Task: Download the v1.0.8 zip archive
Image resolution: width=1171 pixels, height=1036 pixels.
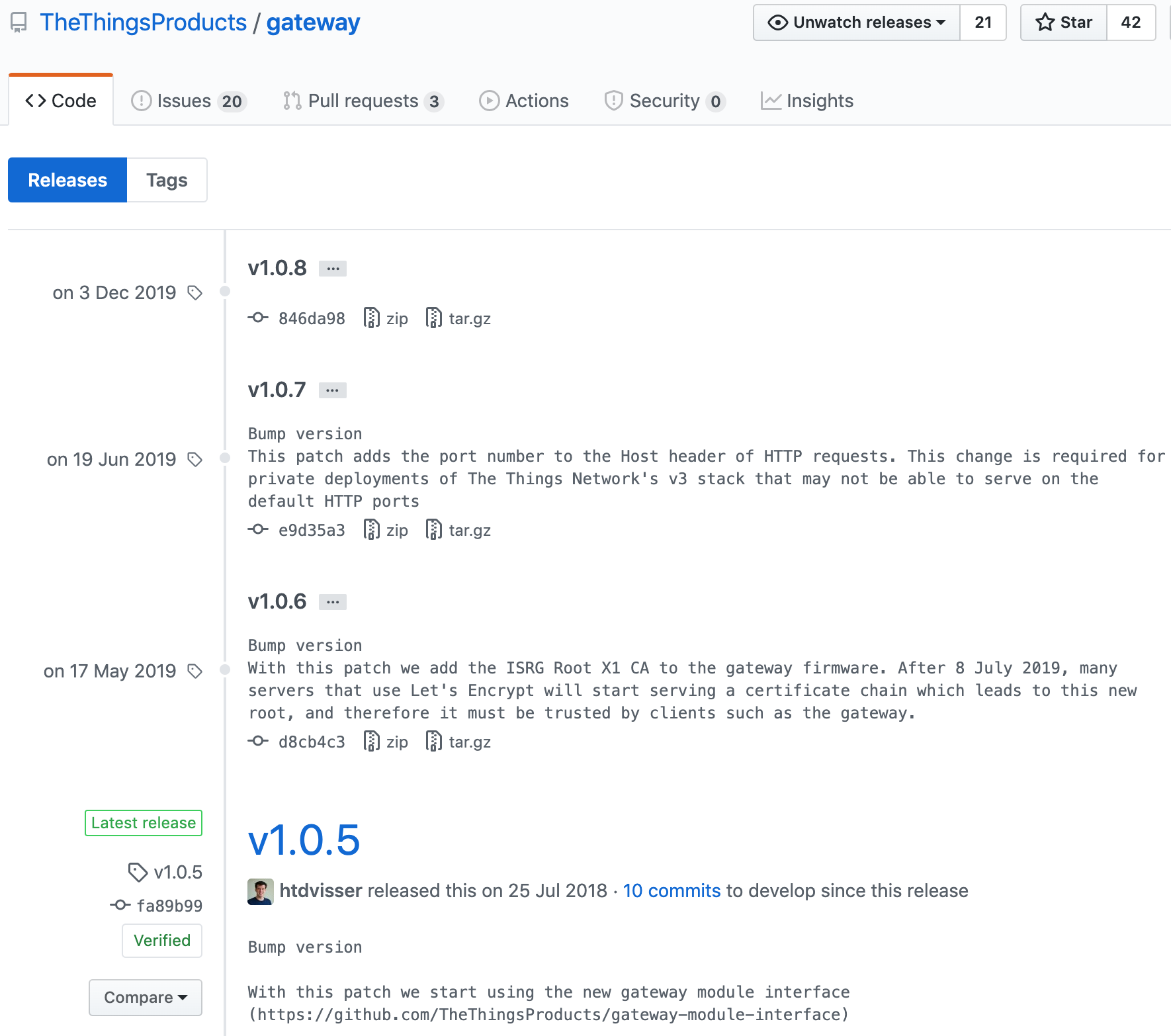Action: click(x=386, y=318)
